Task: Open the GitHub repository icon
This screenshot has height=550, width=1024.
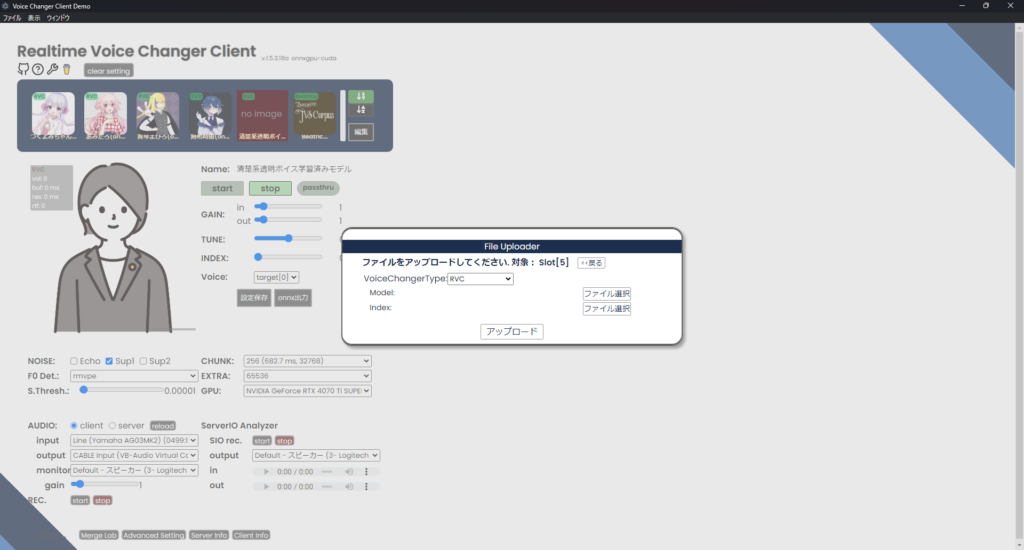Action: 23,69
